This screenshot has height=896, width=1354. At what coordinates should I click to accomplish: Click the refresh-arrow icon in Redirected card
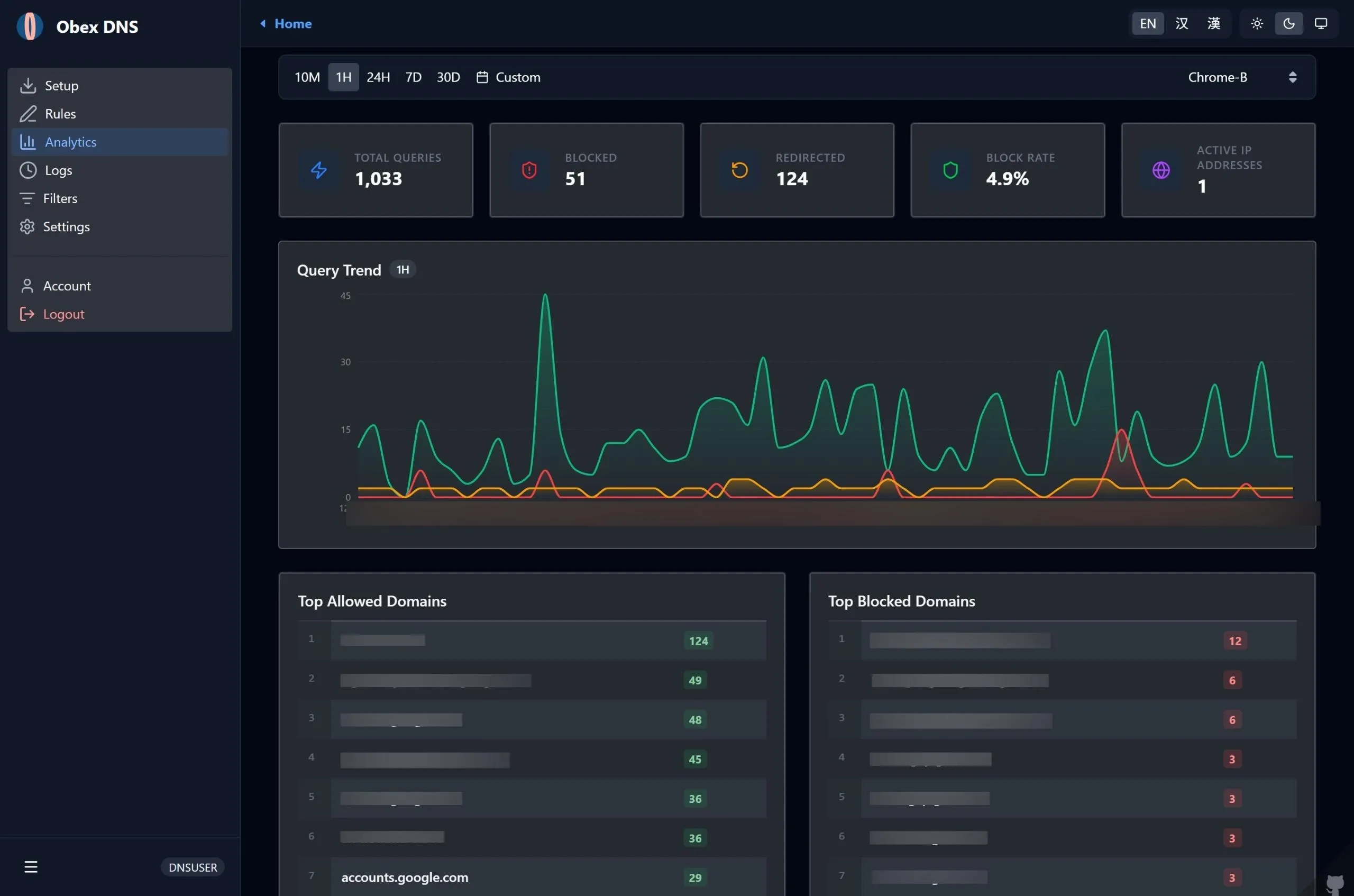[x=740, y=170]
